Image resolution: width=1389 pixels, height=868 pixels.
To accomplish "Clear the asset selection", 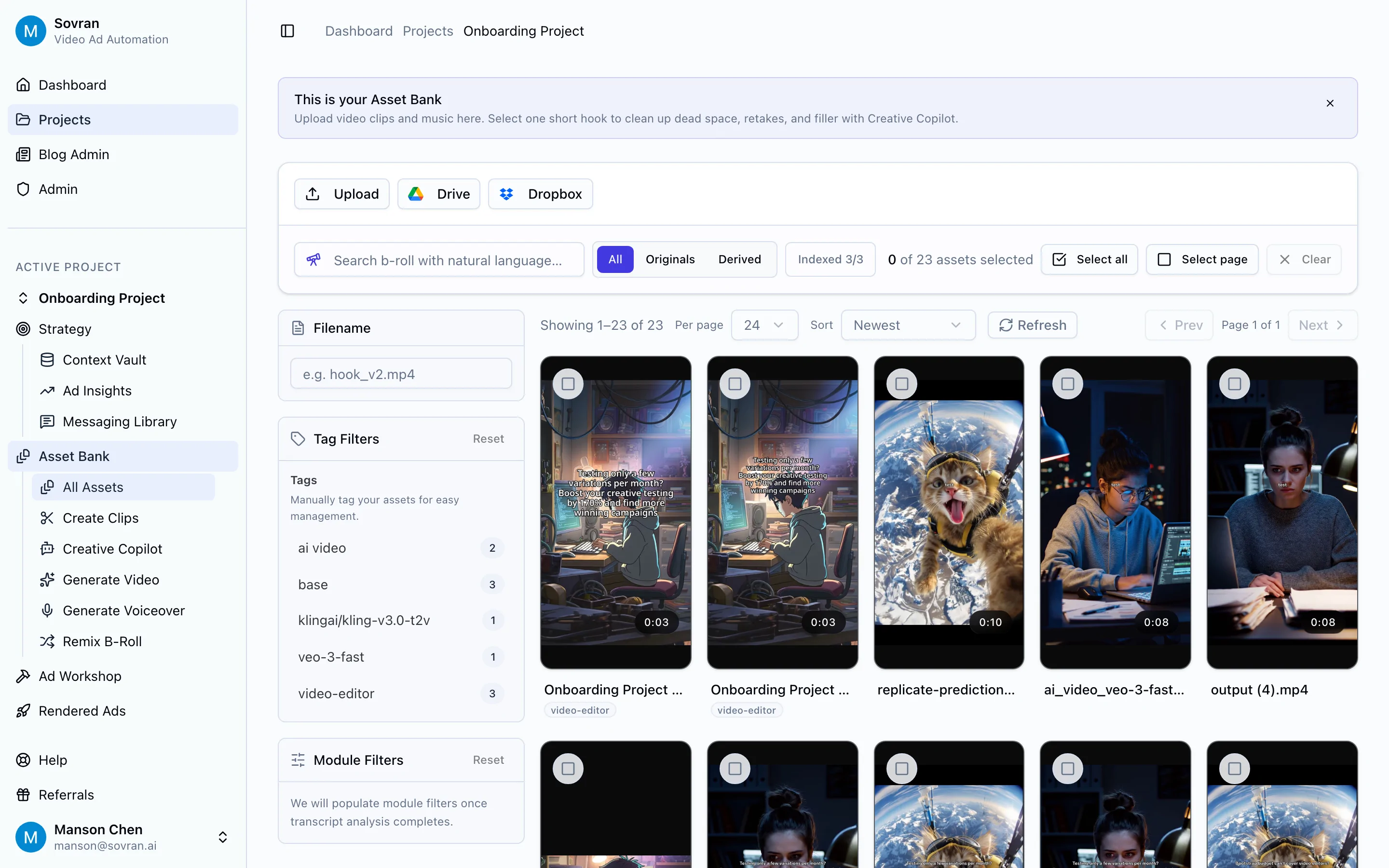I will tap(1304, 259).
